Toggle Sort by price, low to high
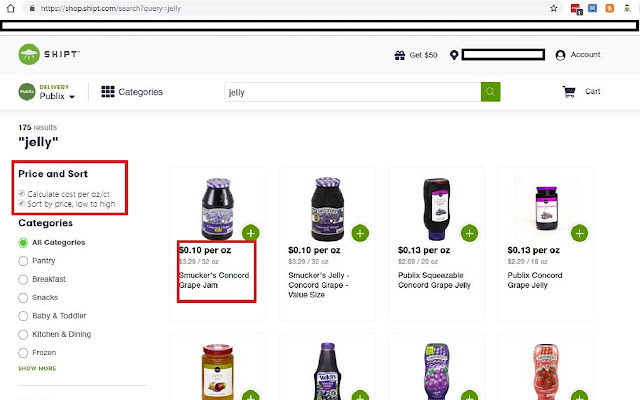640x400 pixels. (x=22, y=203)
